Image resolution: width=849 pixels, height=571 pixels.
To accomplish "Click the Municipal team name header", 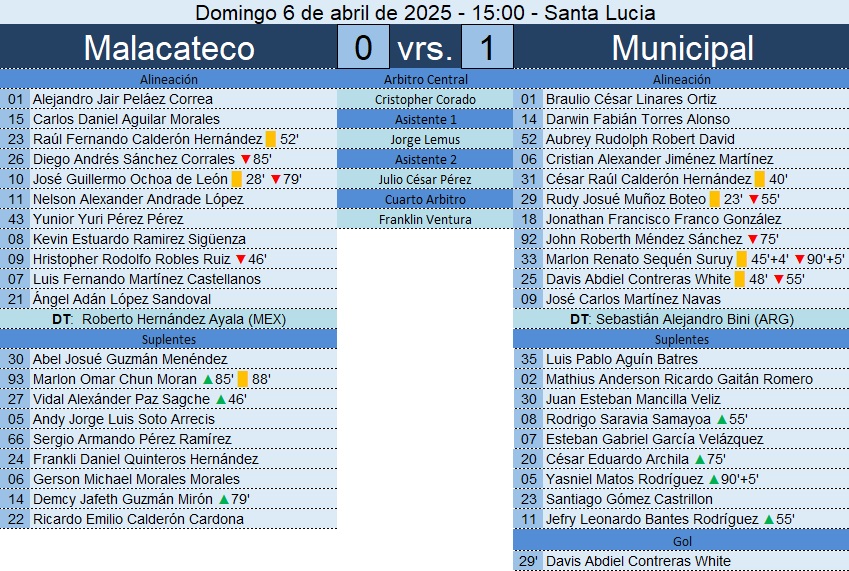I will click(682, 48).
